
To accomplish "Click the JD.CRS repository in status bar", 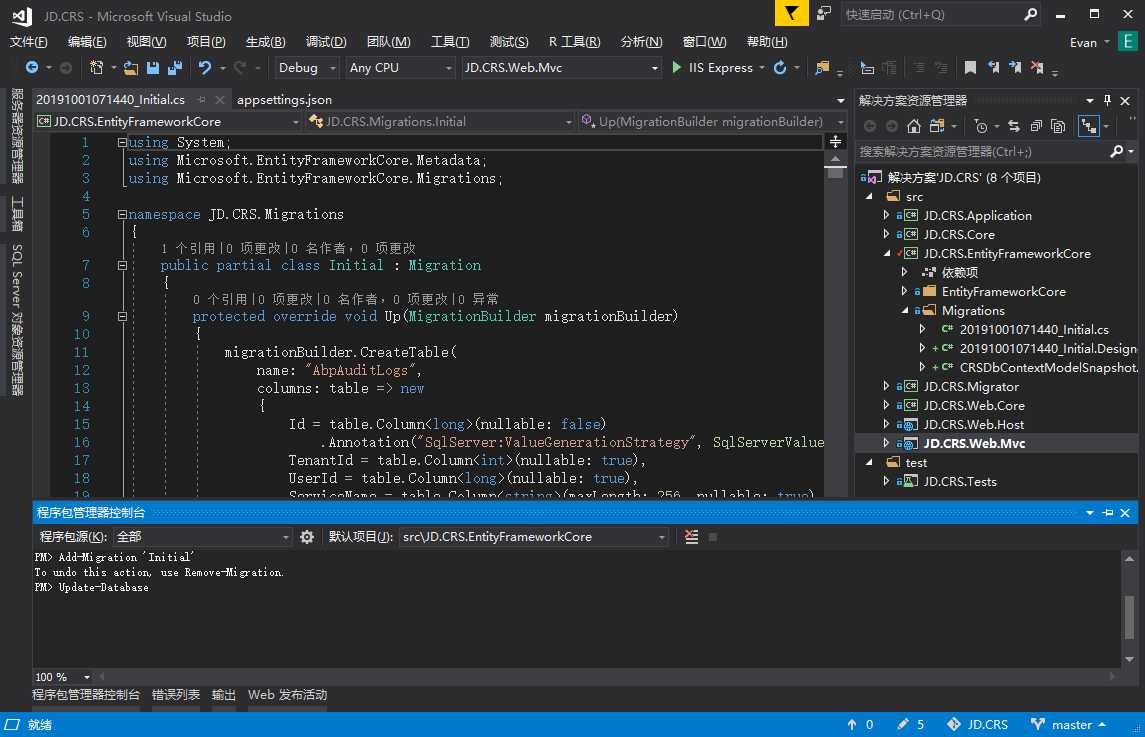I will click(977, 725).
